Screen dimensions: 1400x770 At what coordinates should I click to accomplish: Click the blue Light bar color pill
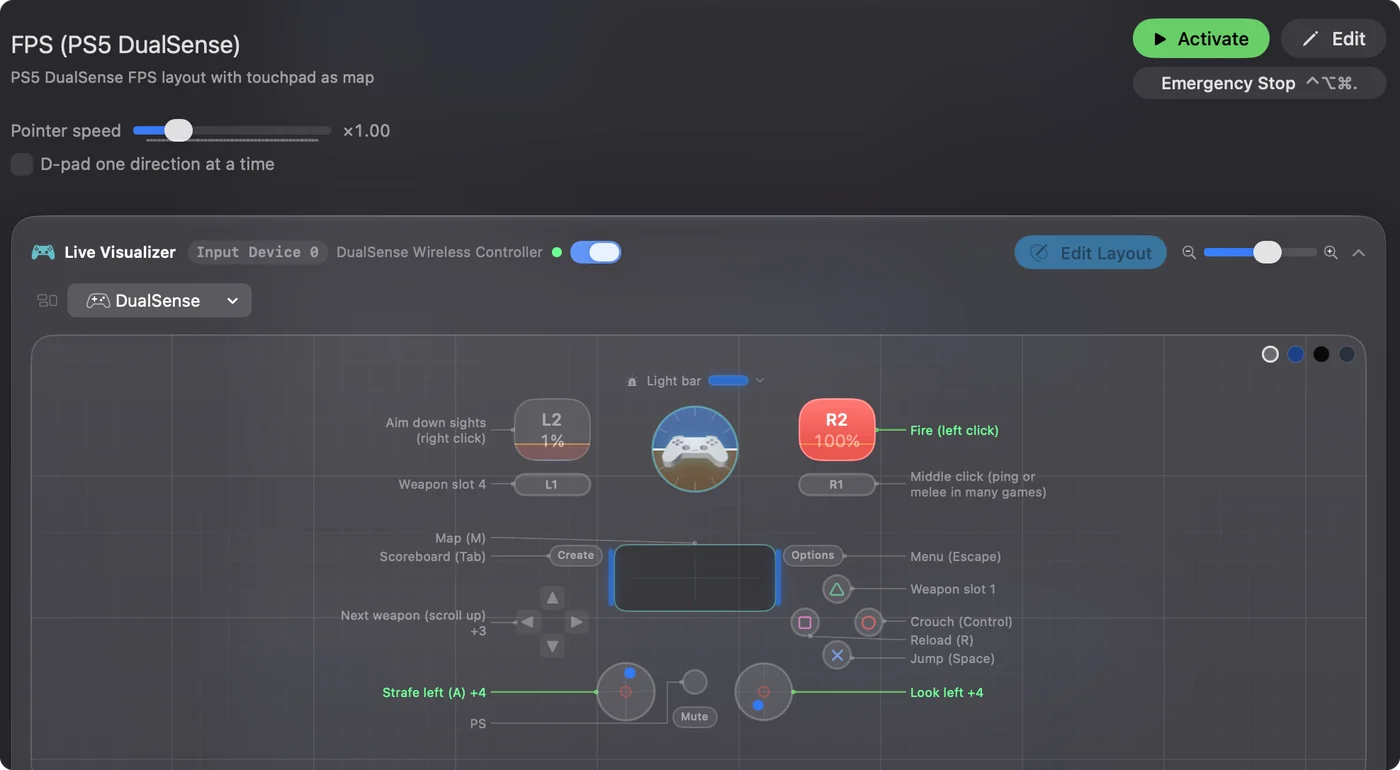point(728,380)
